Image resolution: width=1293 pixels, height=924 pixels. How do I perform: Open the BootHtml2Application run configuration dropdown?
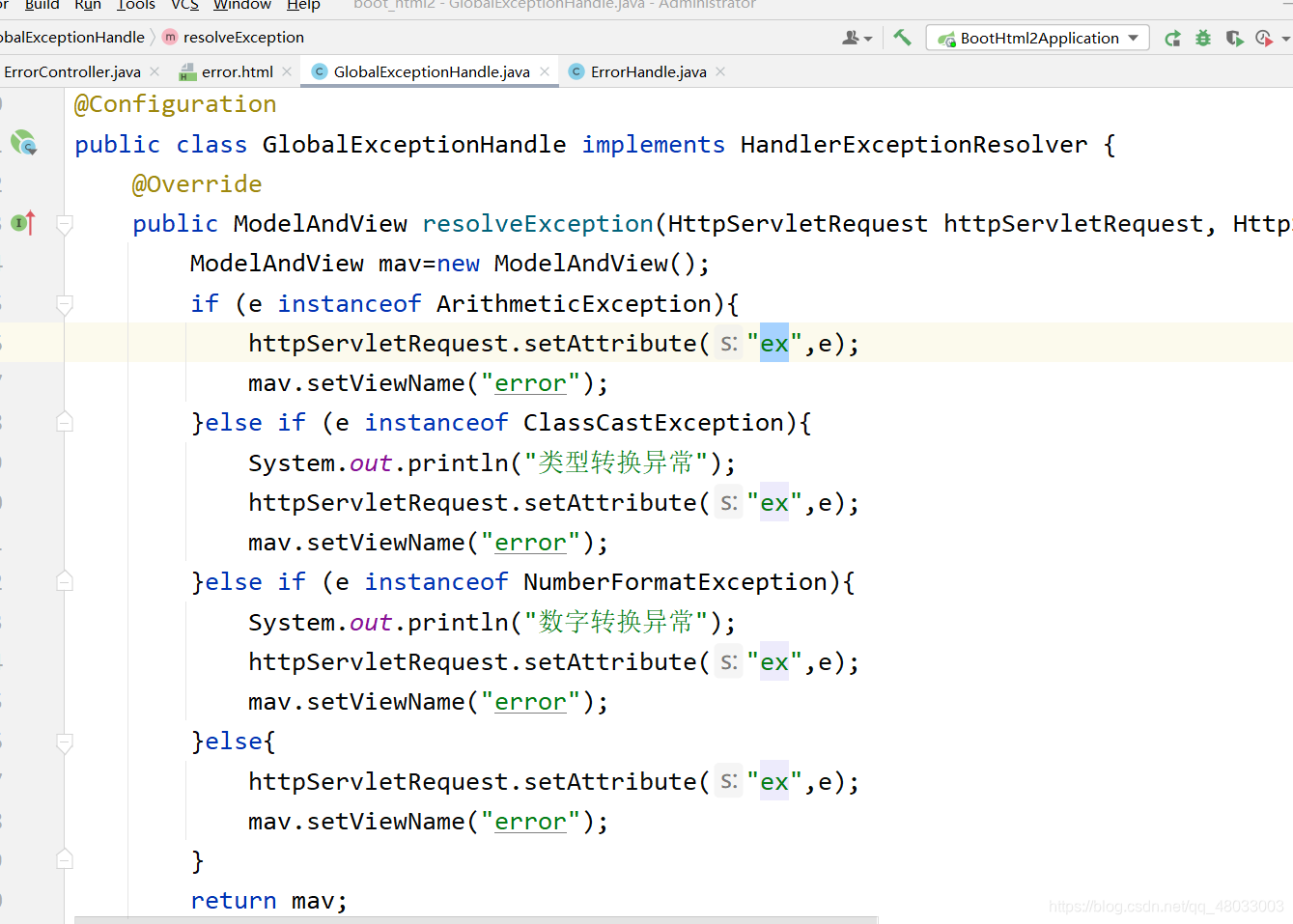[x=1038, y=38]
